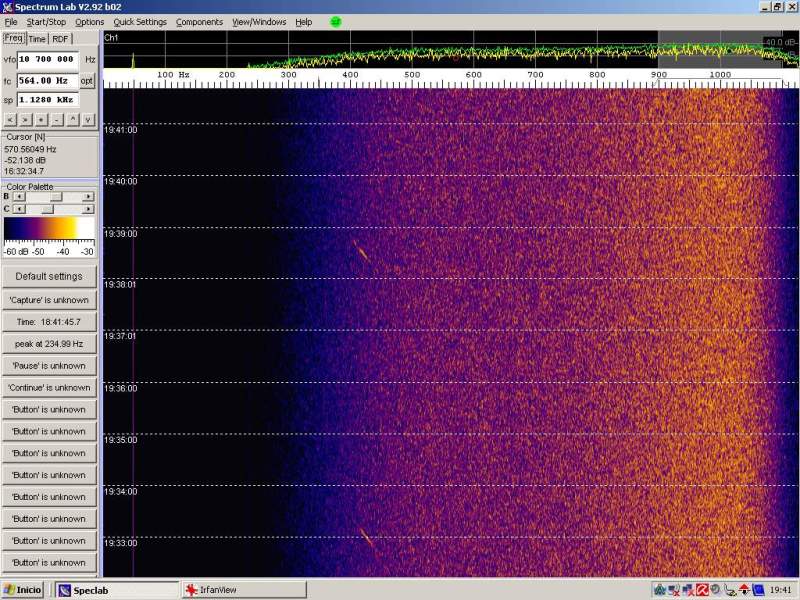The image size is (800, 600).
Task: Click the left arrow of contrast C slider
Action: 17,209
